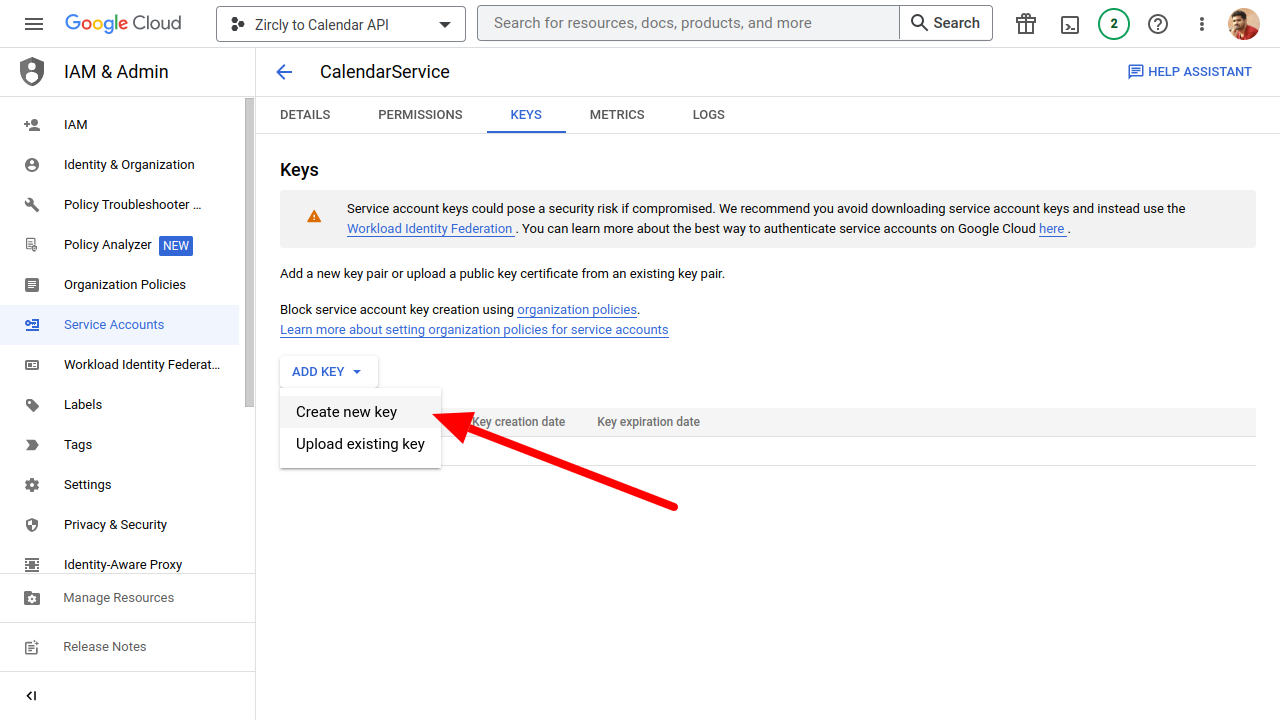Collapse the sidebar navigation panel

tap(31, 696)
